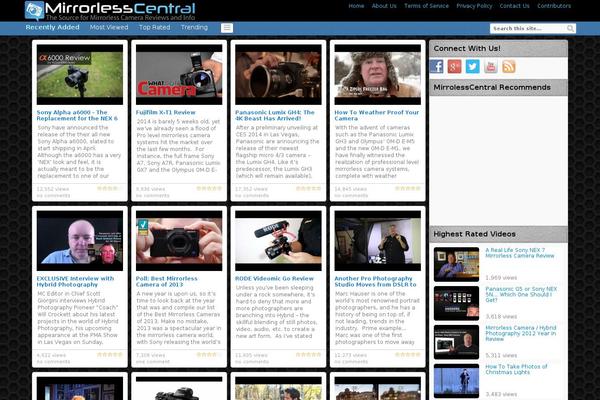Click the compact camera poll thumbnail
Viewport: 600px width, 400px height.
tap(179, 241)
